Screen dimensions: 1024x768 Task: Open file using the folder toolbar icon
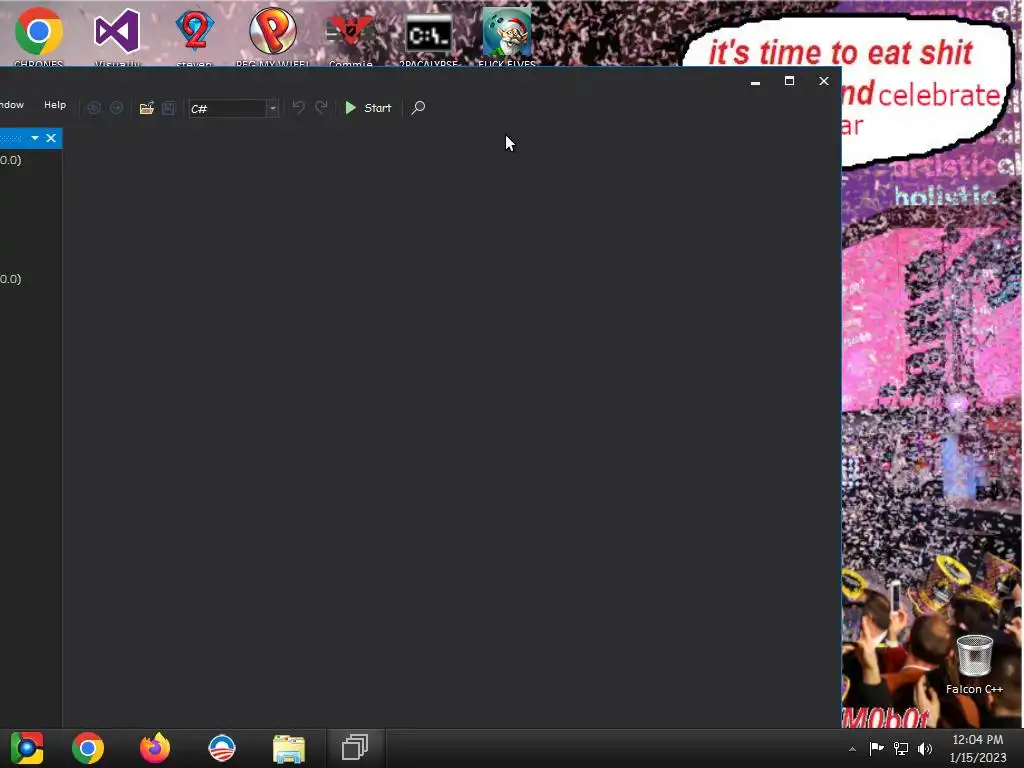click(x=146, y=108)
